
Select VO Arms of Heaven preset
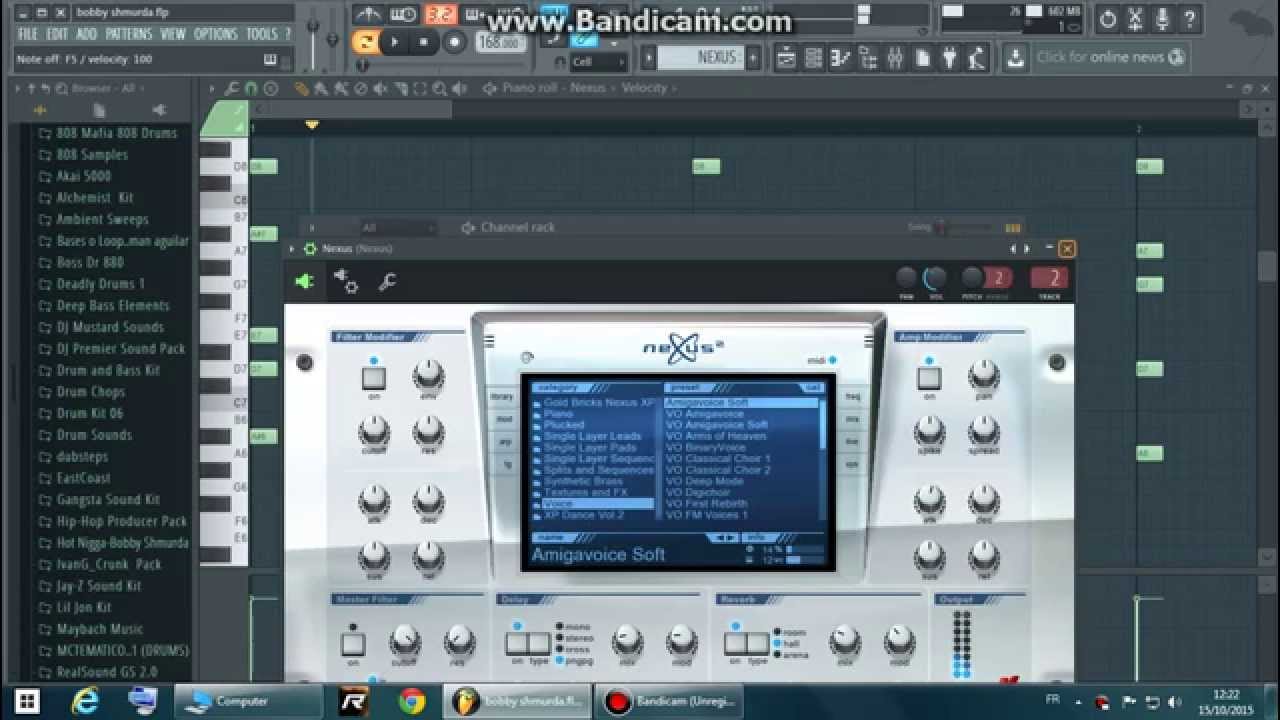(x=716, y=436)
